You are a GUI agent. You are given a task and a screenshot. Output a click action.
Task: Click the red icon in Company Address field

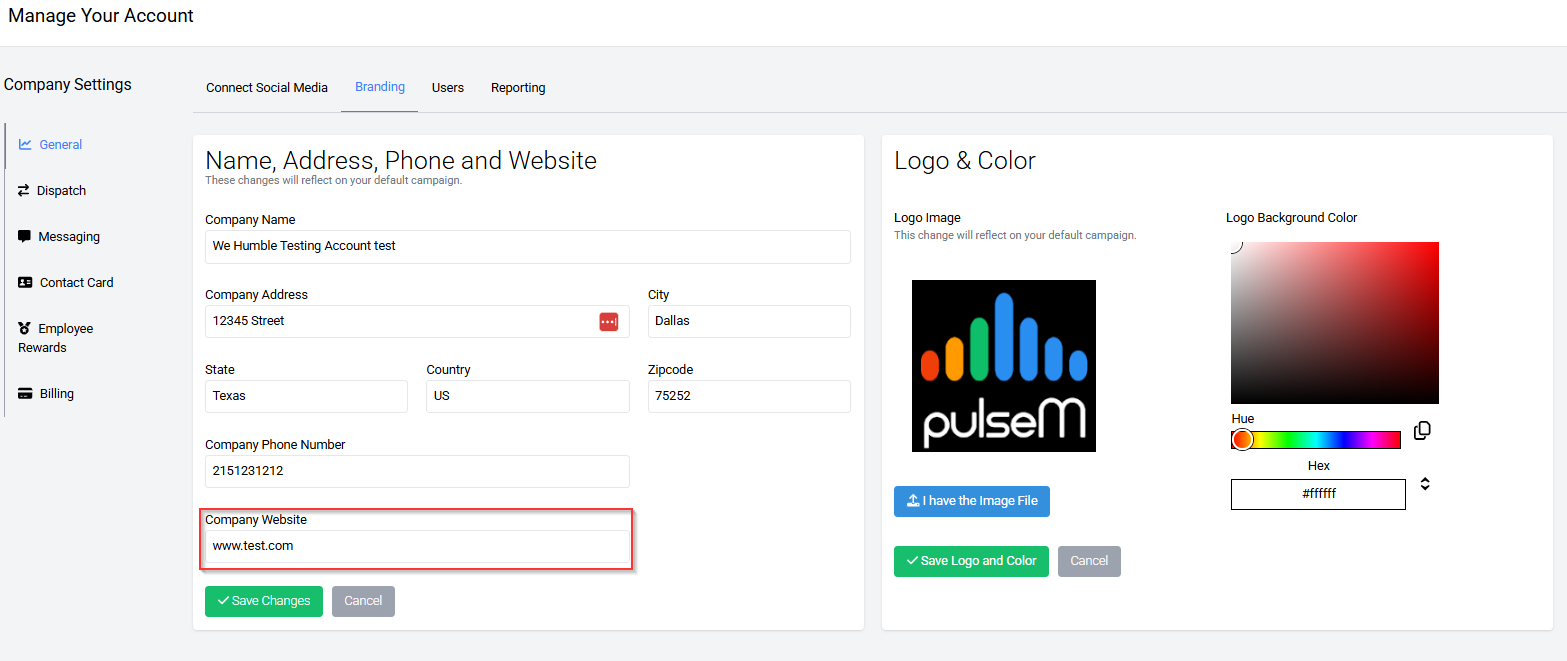point(609,322)
